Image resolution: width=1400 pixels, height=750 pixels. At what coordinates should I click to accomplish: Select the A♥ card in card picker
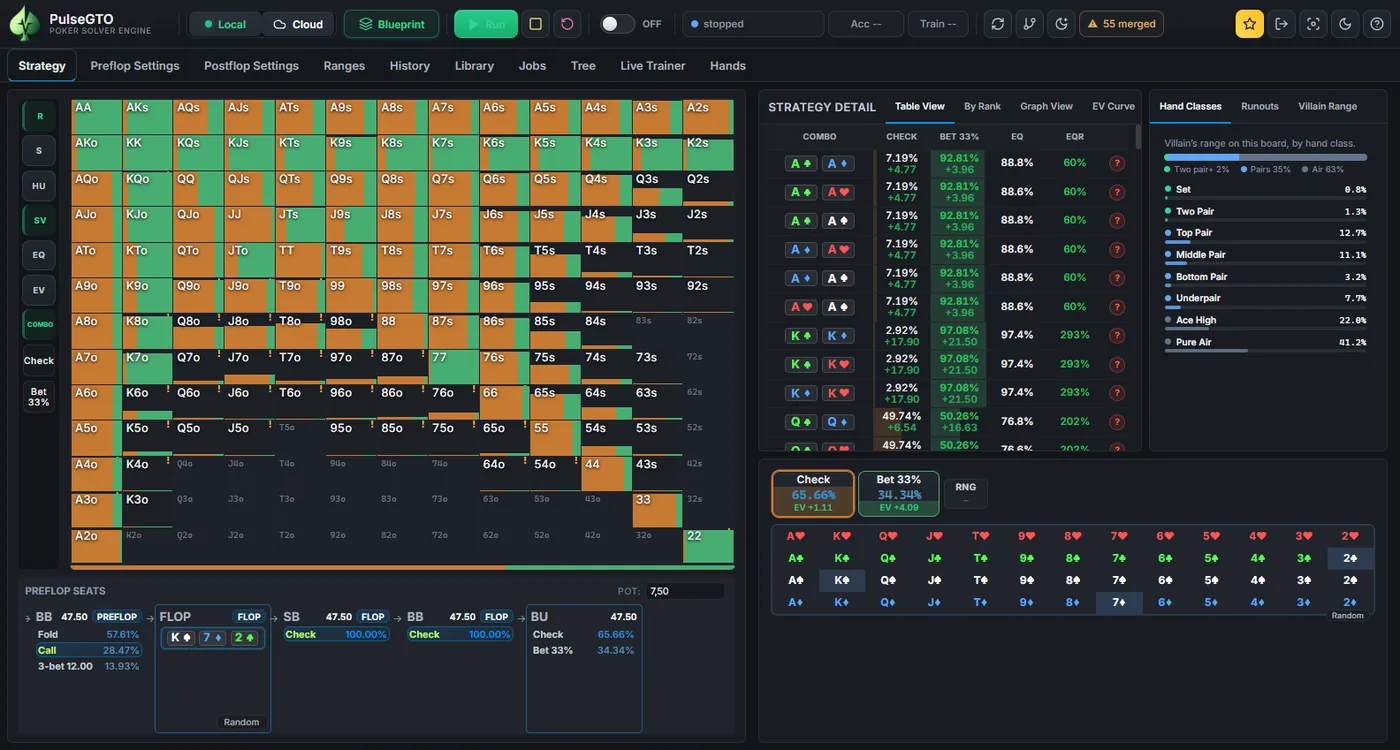[x=796, y=536]
